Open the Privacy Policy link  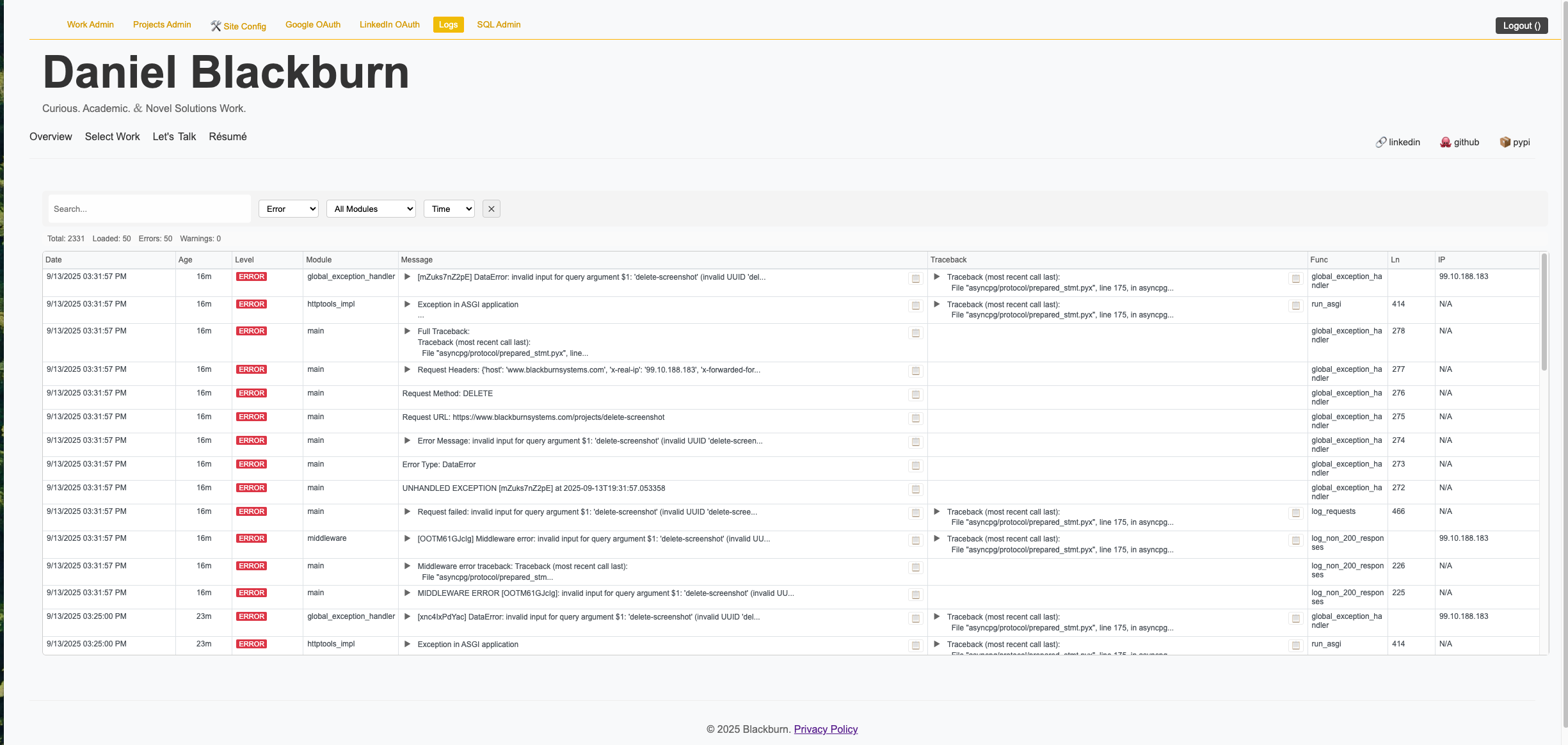(x=826, y=729)
